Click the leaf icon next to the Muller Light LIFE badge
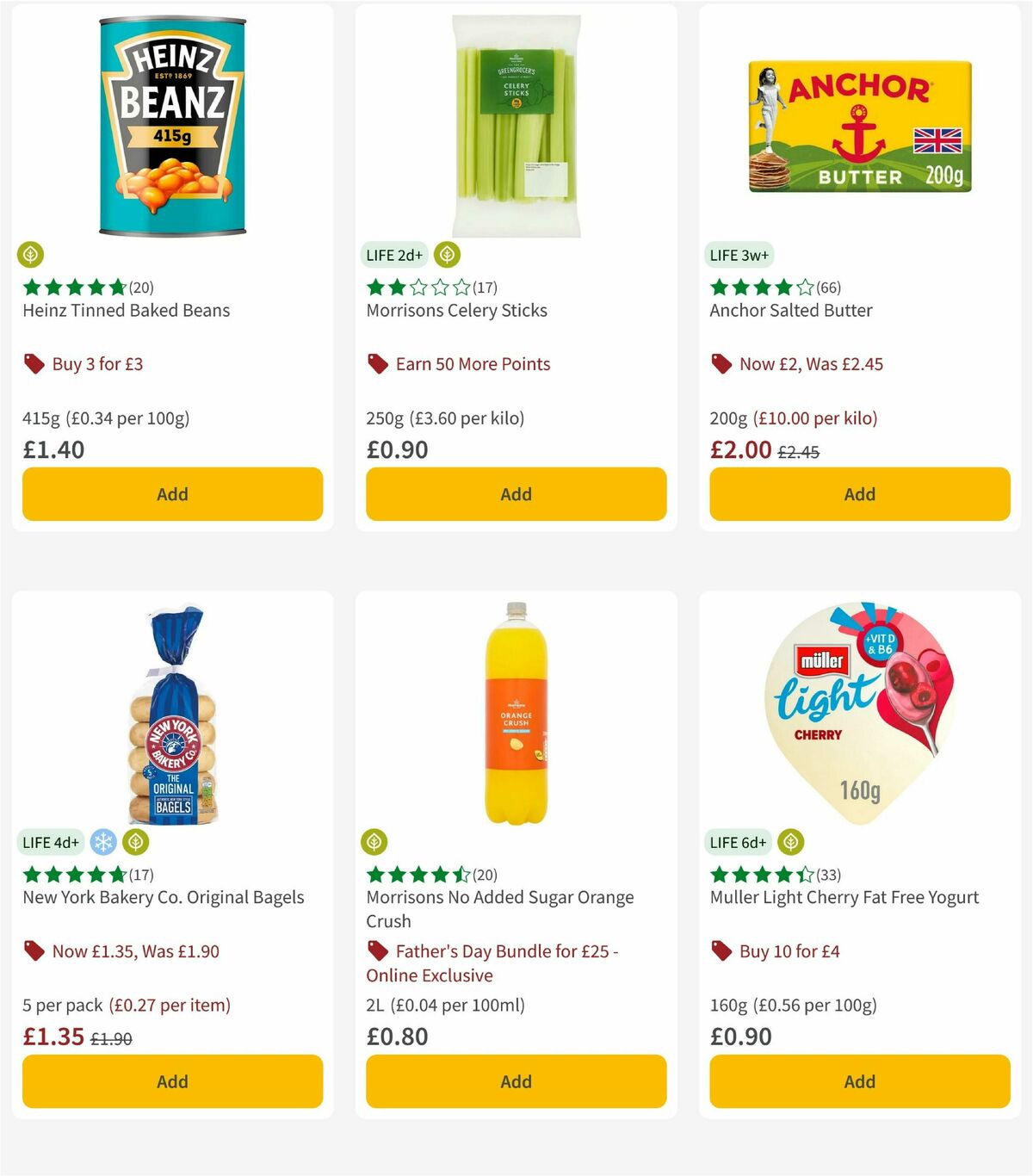1033x1176 pixels. click(x=789, y=842)
